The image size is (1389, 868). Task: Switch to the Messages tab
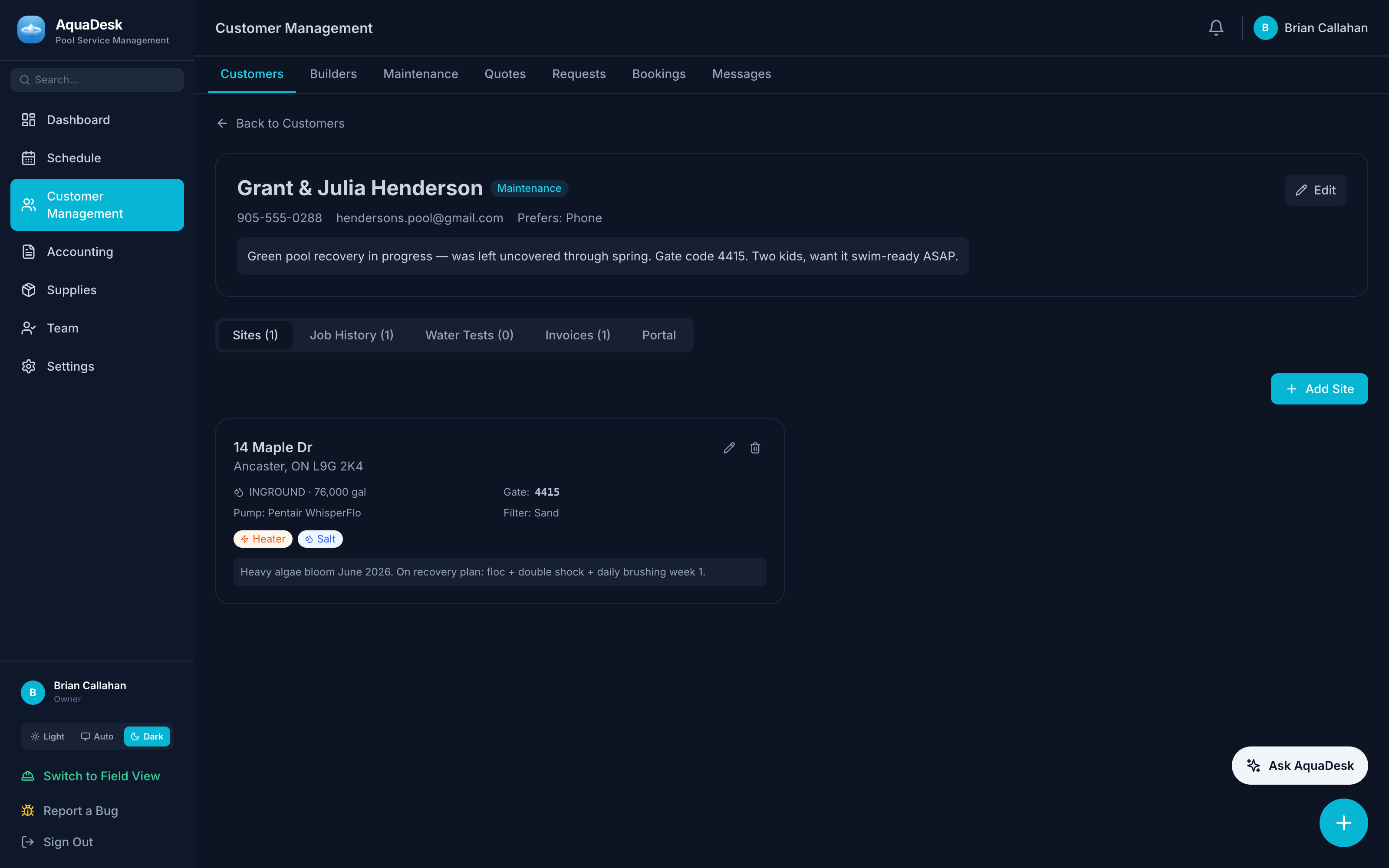coord(741,74)
